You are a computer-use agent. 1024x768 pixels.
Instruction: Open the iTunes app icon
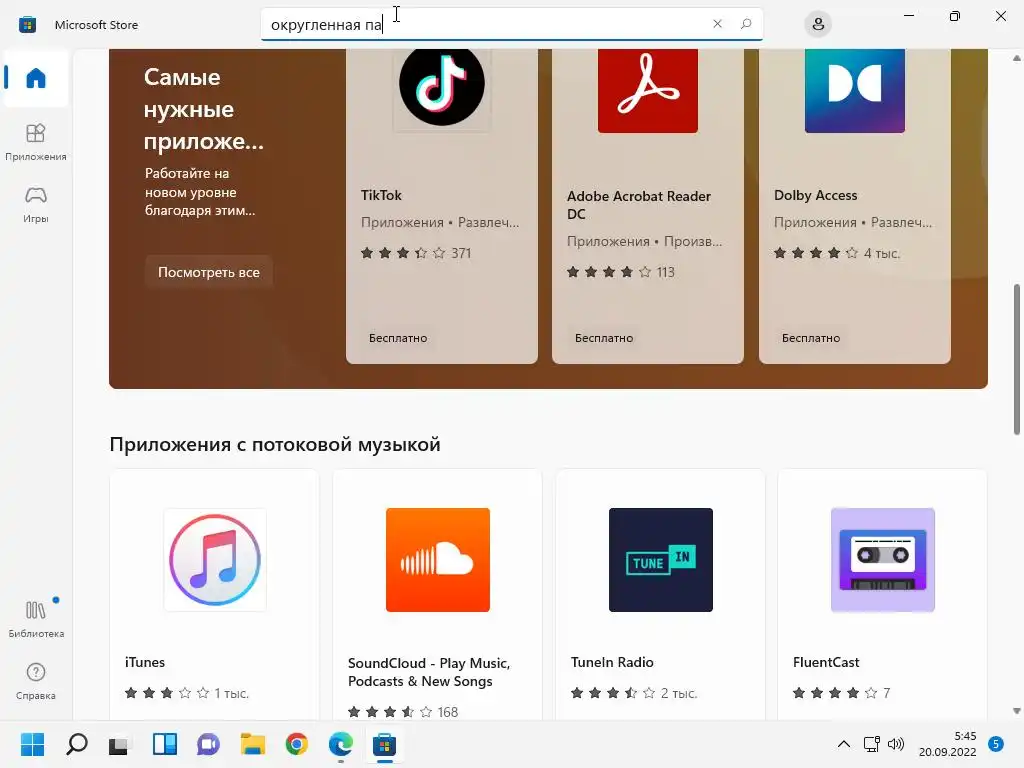215,560
